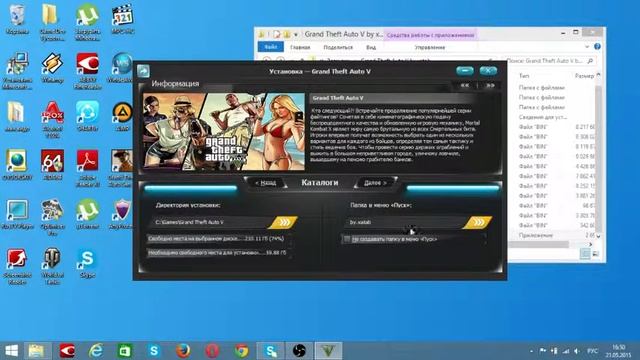This screenshot has width=640, height=360.
Task: Show hidden system tray icons arrow
Action: click(x=531, y=351)
